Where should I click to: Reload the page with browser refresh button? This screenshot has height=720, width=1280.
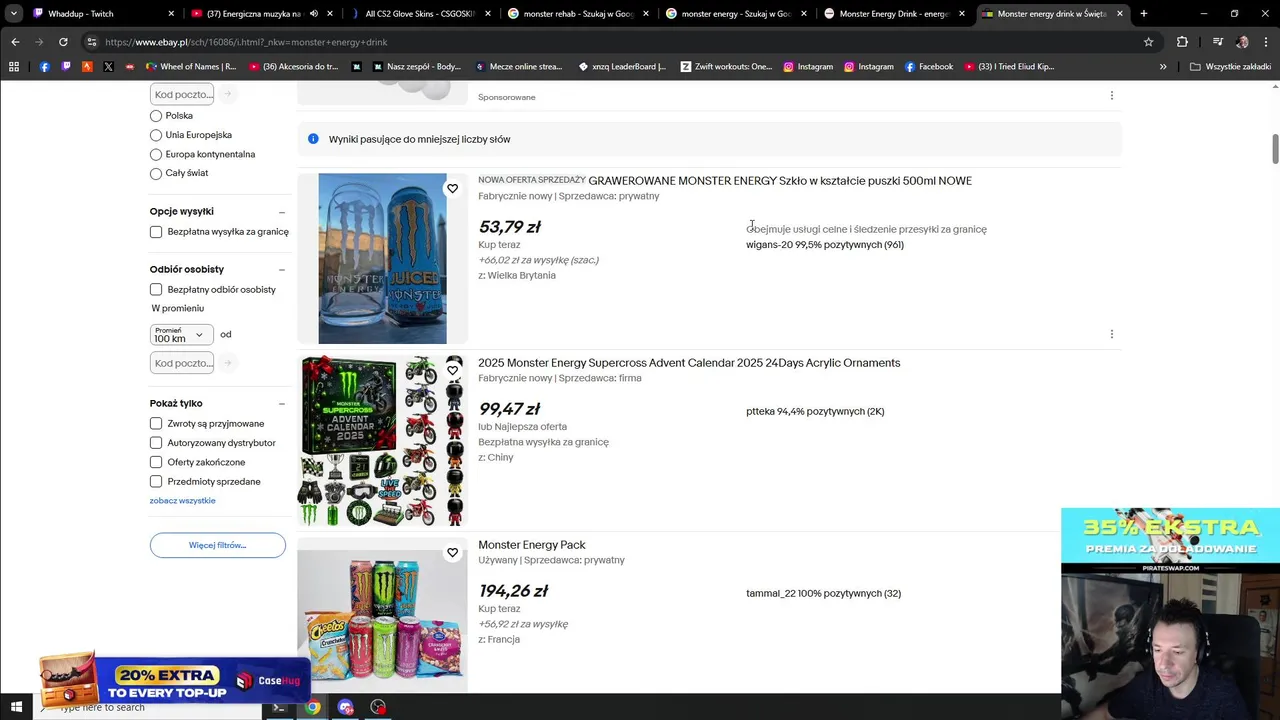point(63,42)
